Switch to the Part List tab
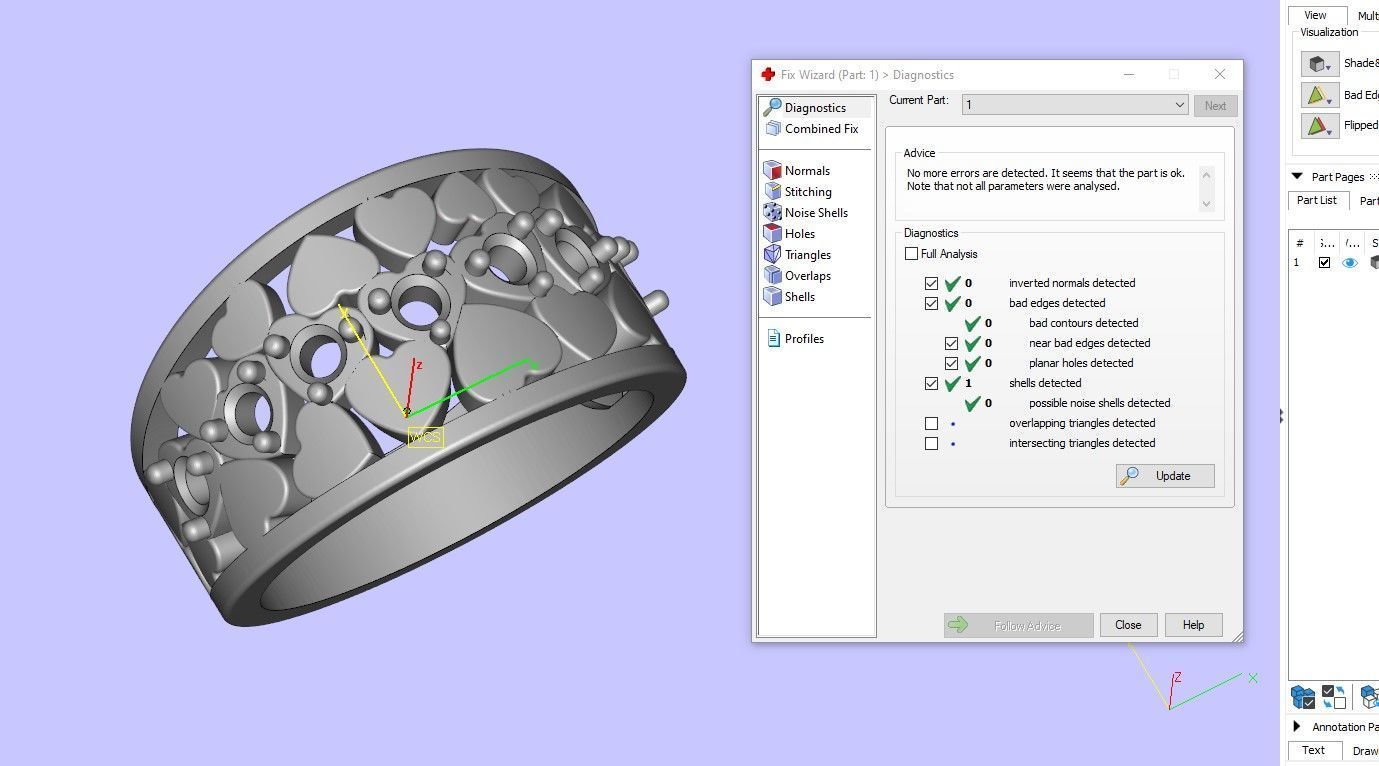 coord(1316,200)
